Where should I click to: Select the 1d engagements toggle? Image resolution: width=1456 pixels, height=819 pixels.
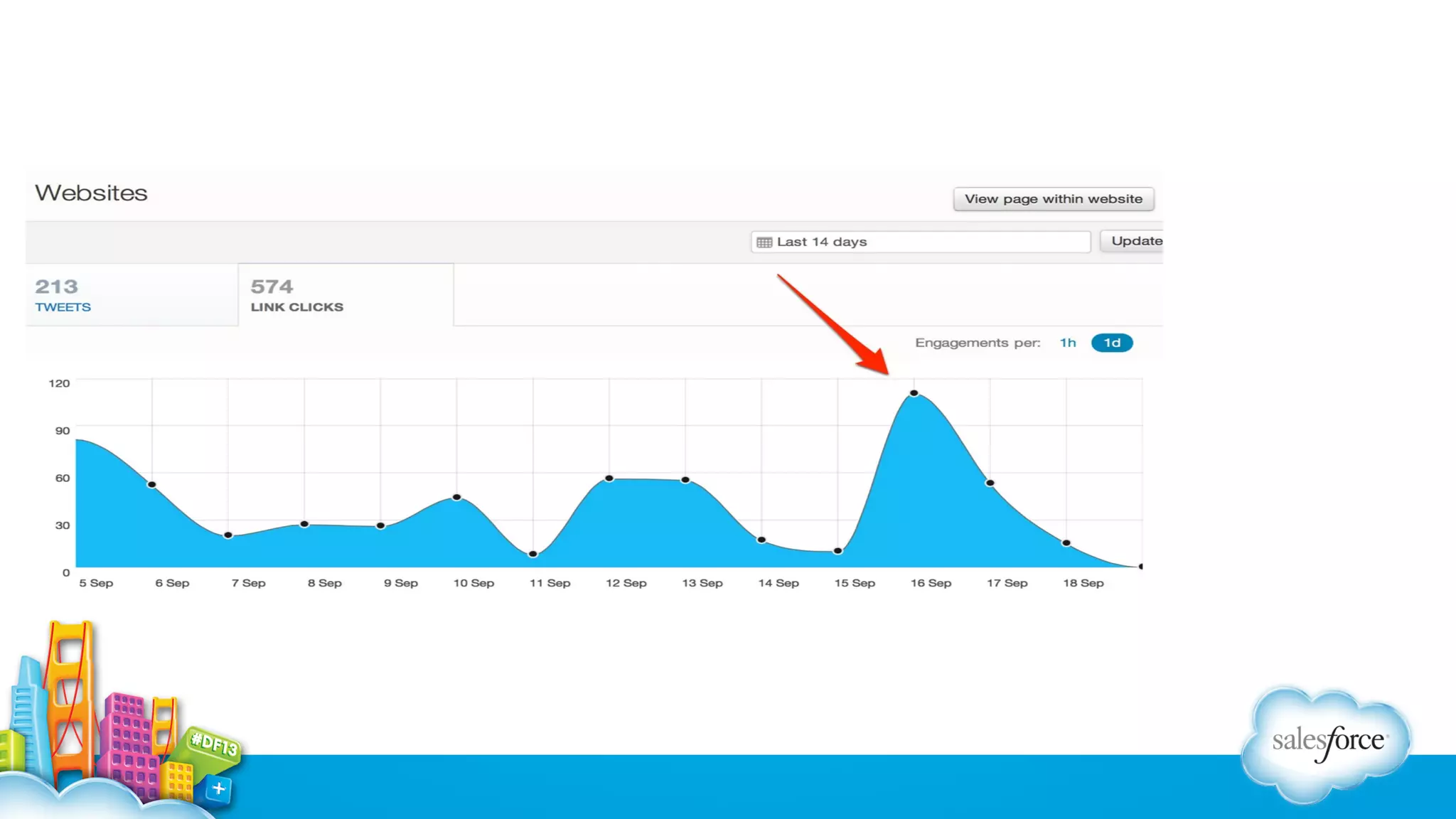coord(1111,343)
